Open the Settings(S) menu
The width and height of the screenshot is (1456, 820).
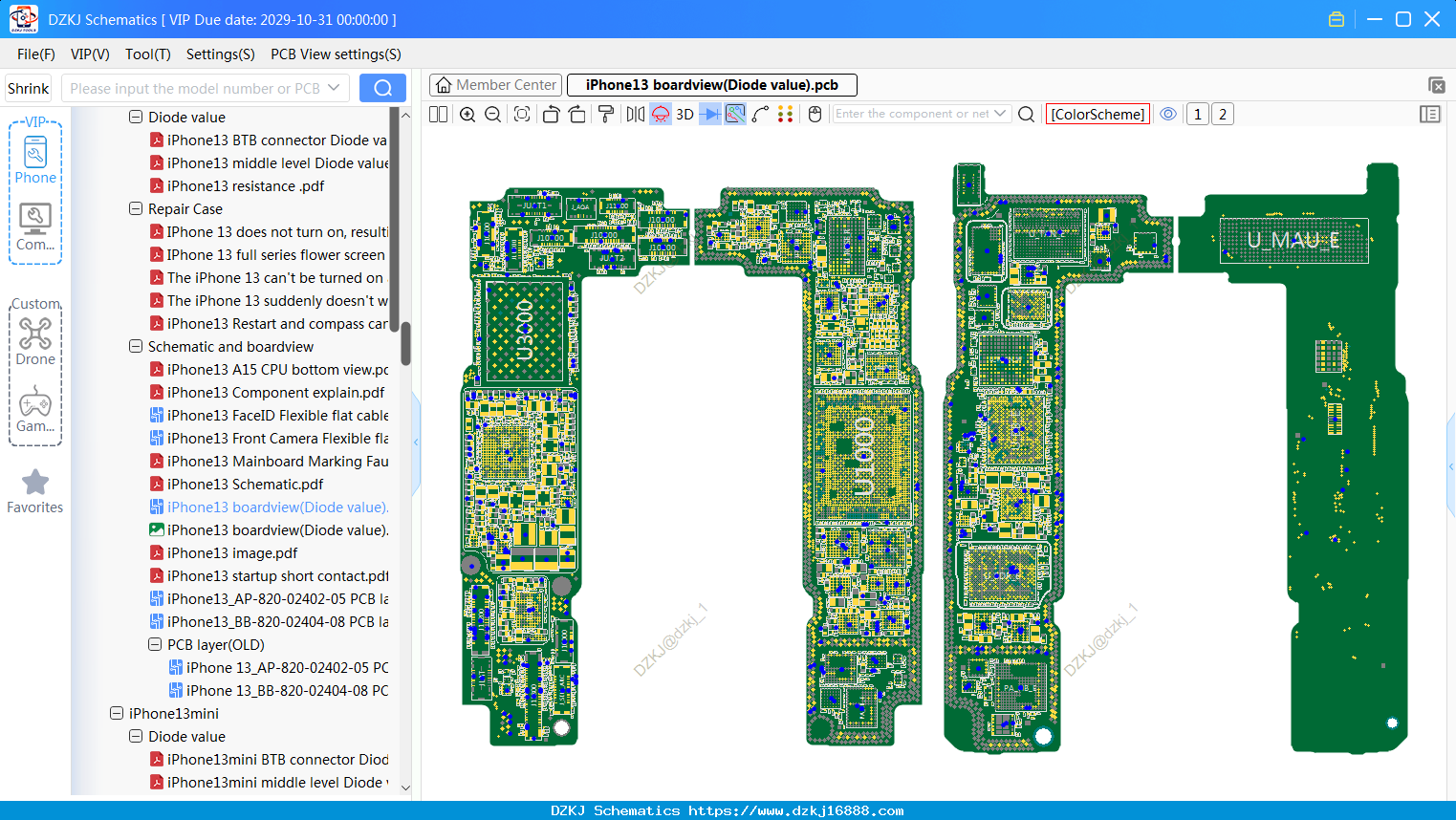click(x=221, y=54)
